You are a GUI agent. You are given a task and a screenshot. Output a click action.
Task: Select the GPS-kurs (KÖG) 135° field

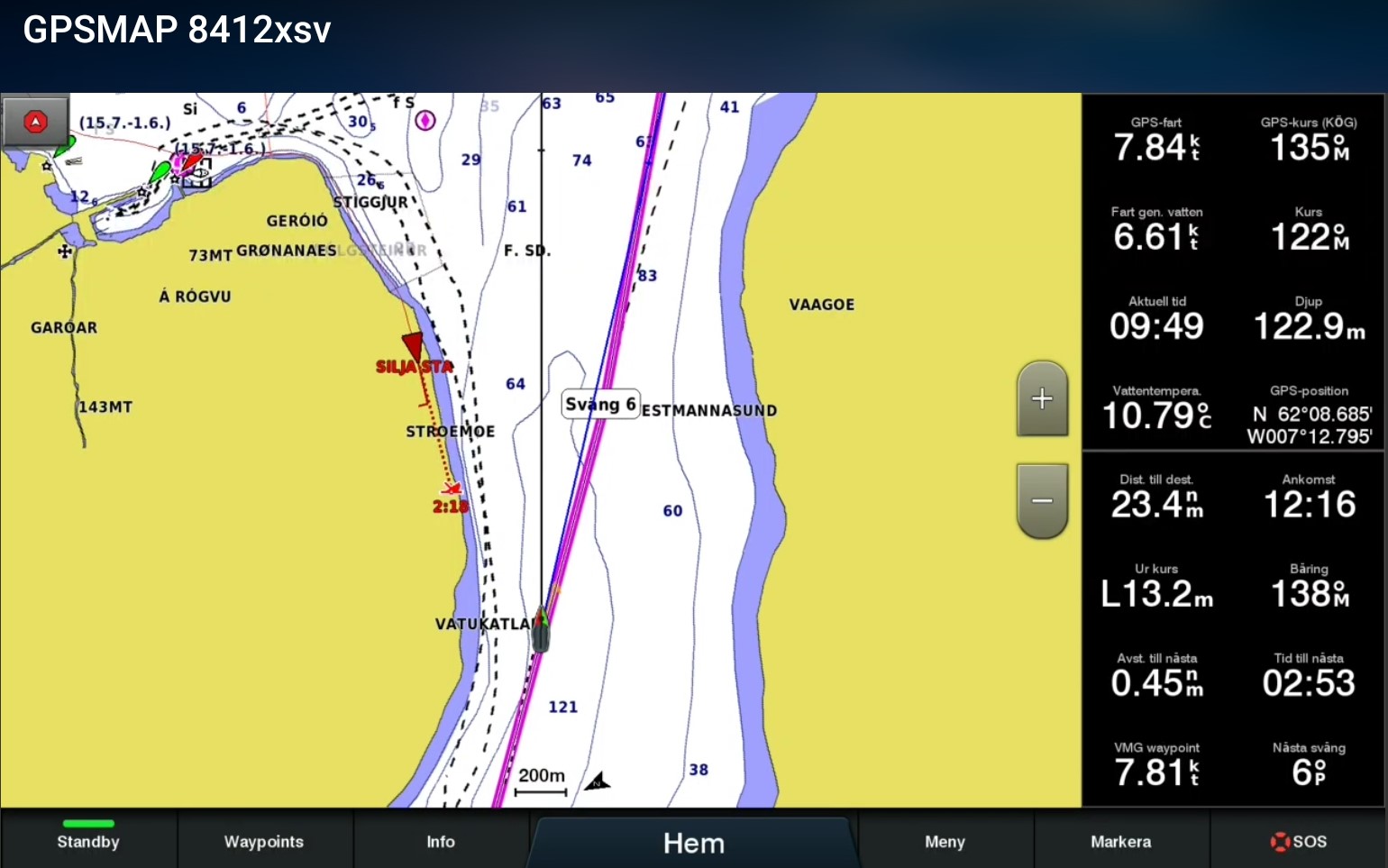[1309, 140]
